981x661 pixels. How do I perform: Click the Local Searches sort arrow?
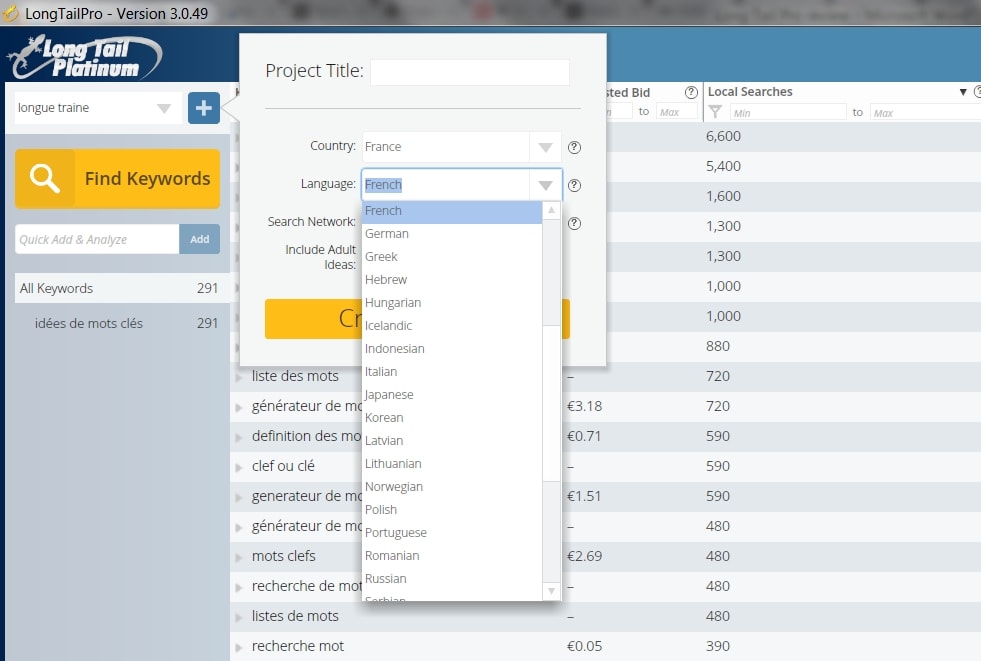963,93
